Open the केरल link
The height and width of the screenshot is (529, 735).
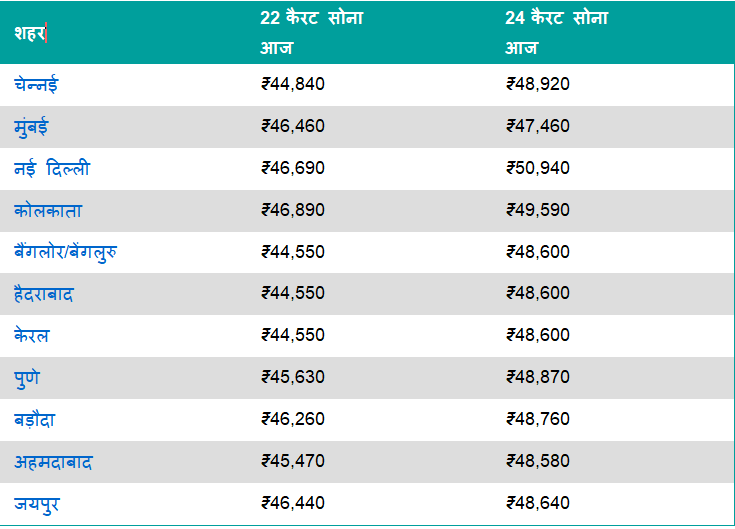click(32, 336)
